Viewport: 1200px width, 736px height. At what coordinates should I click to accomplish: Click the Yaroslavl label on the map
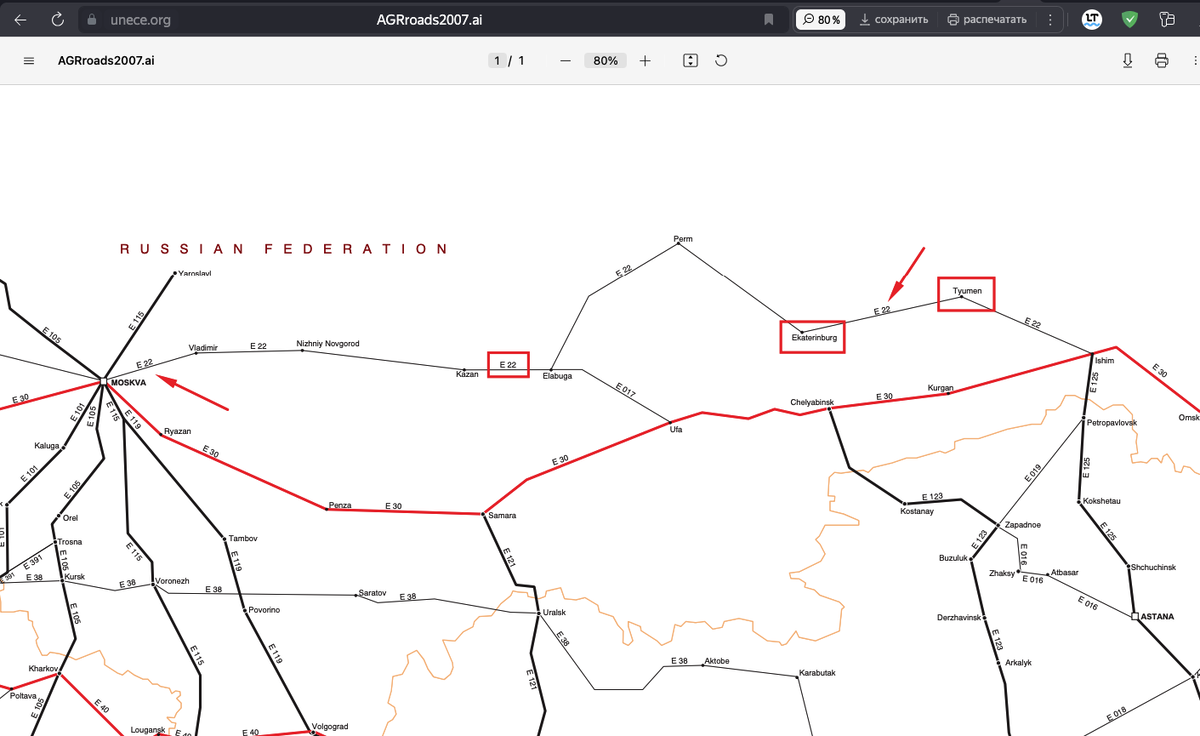coord(194,273)
